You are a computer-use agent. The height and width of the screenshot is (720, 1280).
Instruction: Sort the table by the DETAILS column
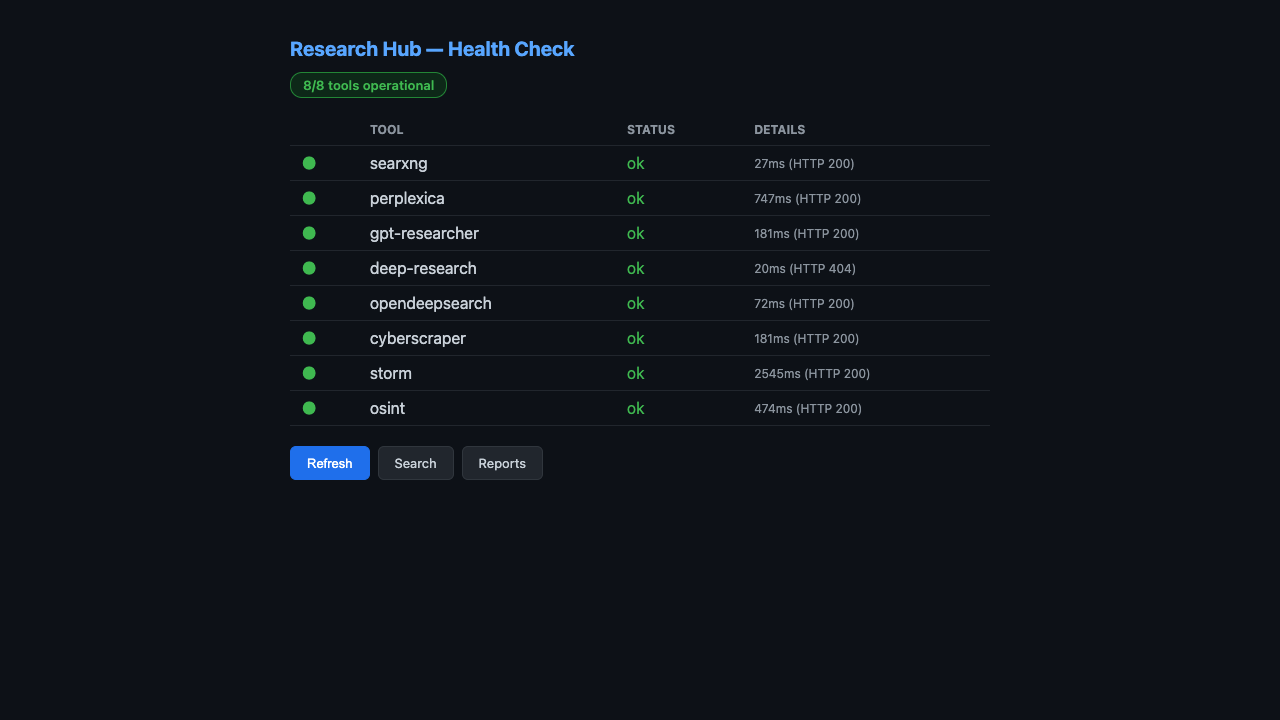coord(779,129)
